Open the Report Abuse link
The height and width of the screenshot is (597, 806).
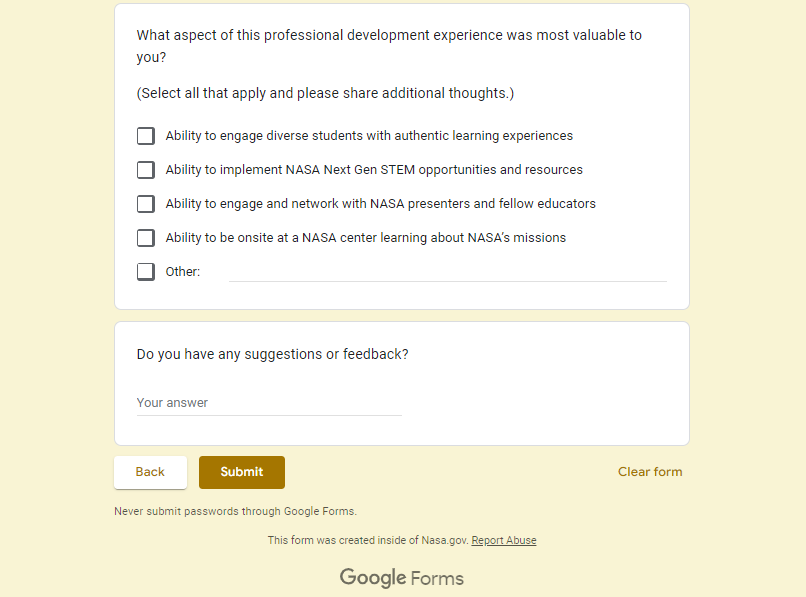pyautogui.click(x=504, y=540)
